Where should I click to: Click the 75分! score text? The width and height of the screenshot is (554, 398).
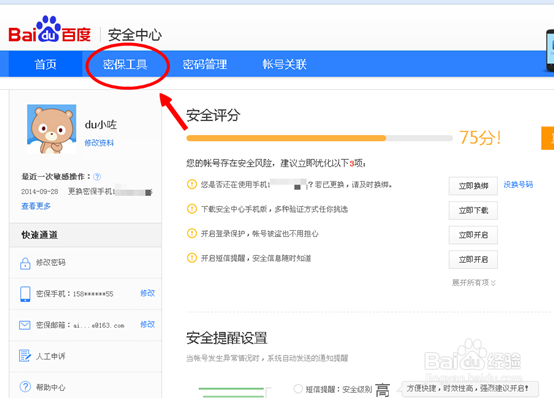point(480,137)
